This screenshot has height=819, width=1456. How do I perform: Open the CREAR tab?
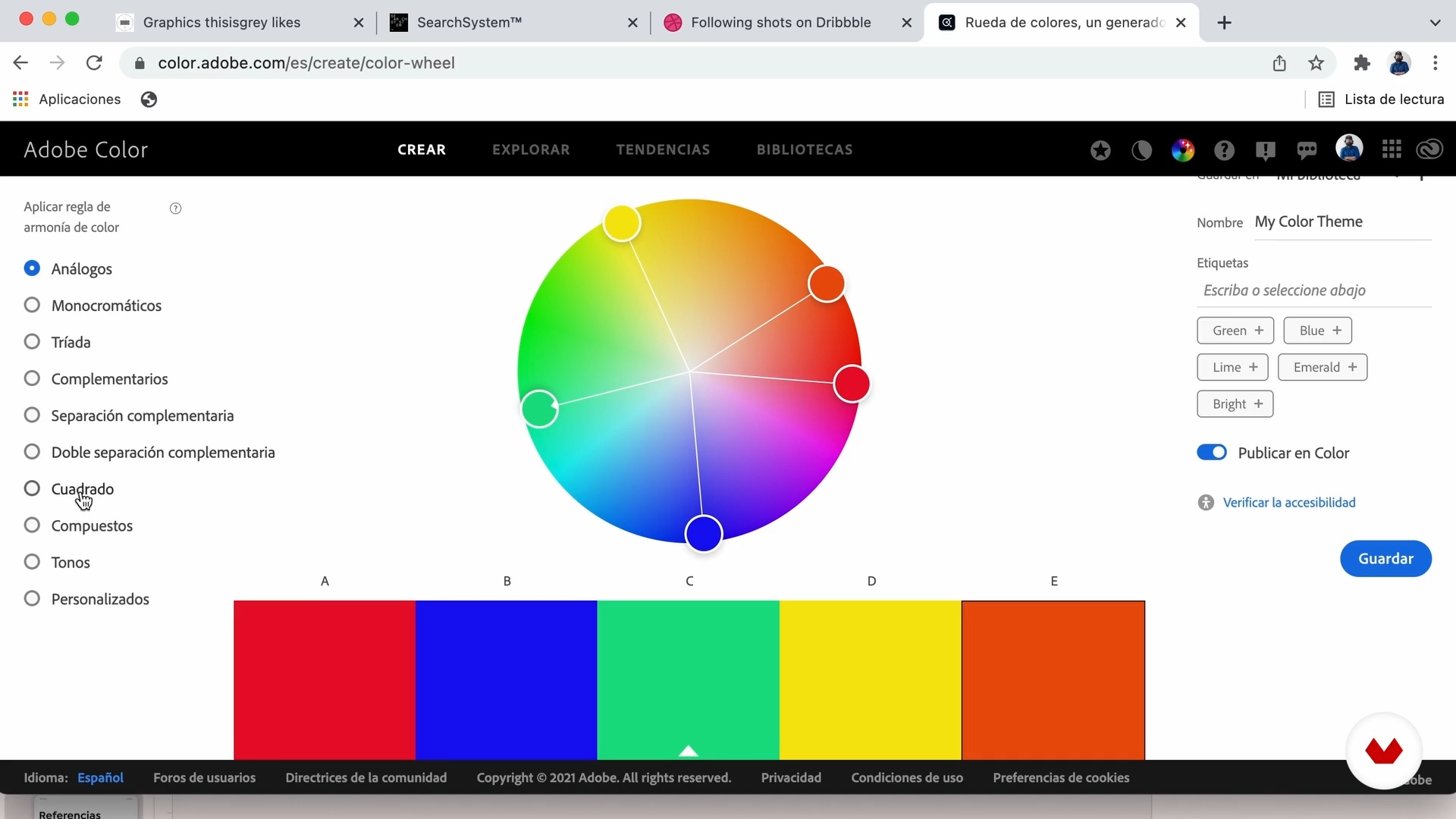(x=422, y=150)
